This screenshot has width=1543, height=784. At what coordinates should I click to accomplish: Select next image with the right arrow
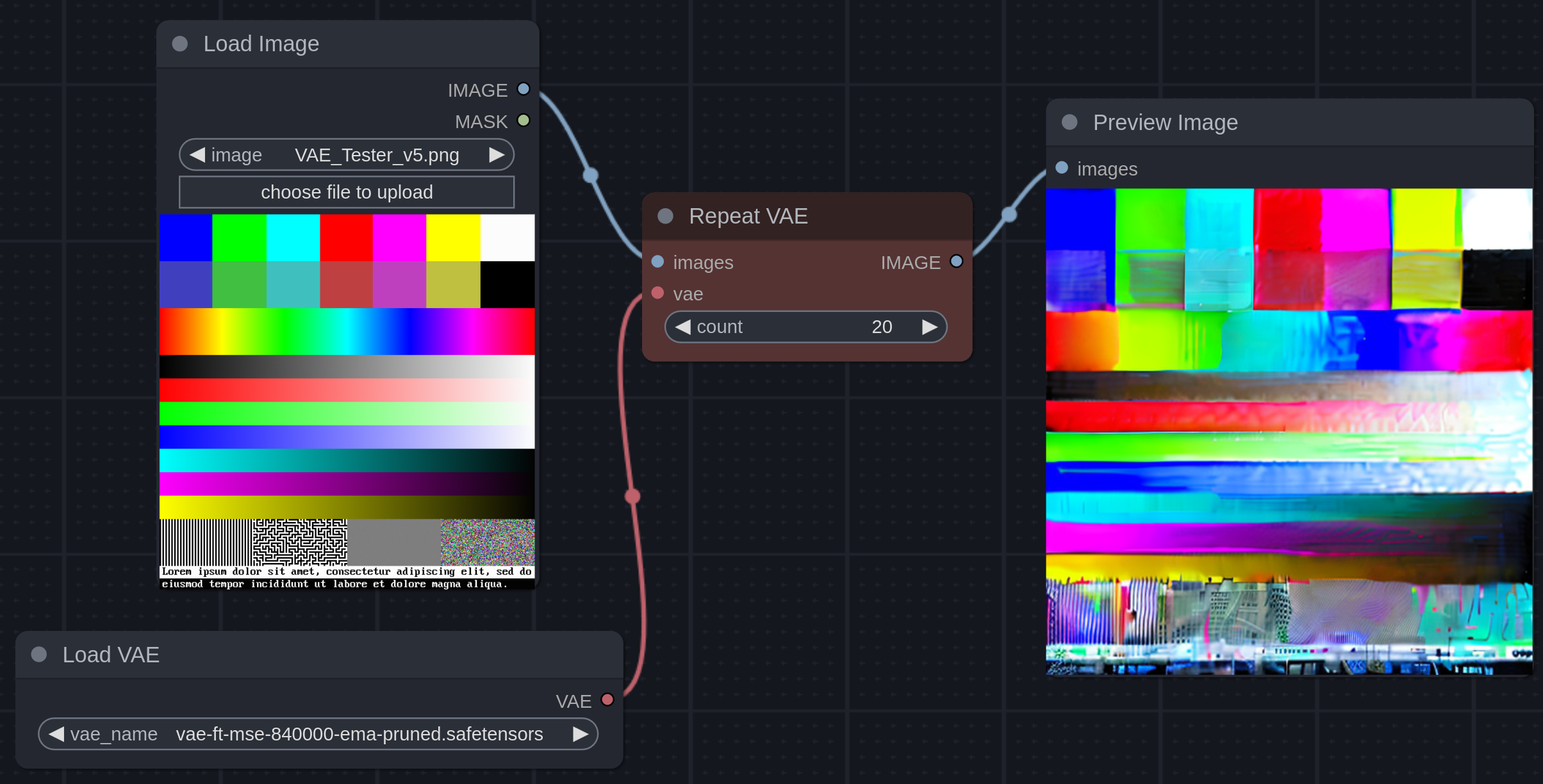click(497, 155)
